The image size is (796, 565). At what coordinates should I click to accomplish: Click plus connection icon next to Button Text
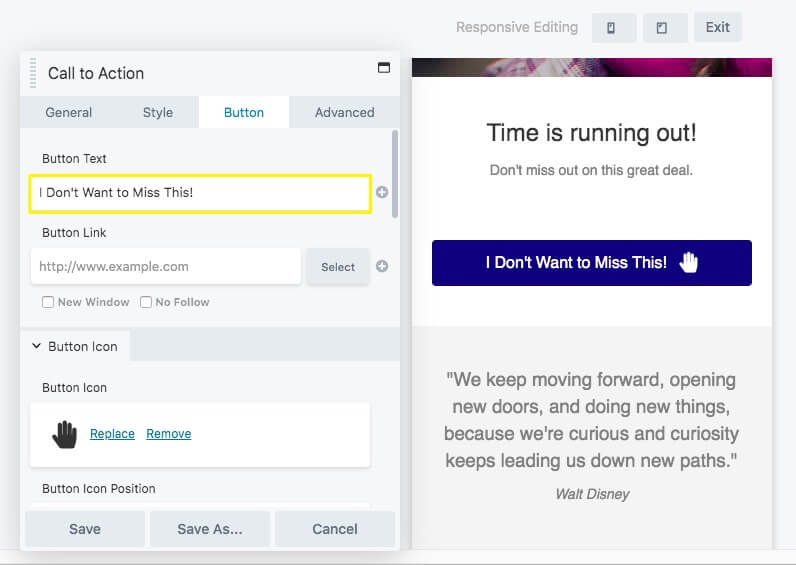[x=382, y=192]
